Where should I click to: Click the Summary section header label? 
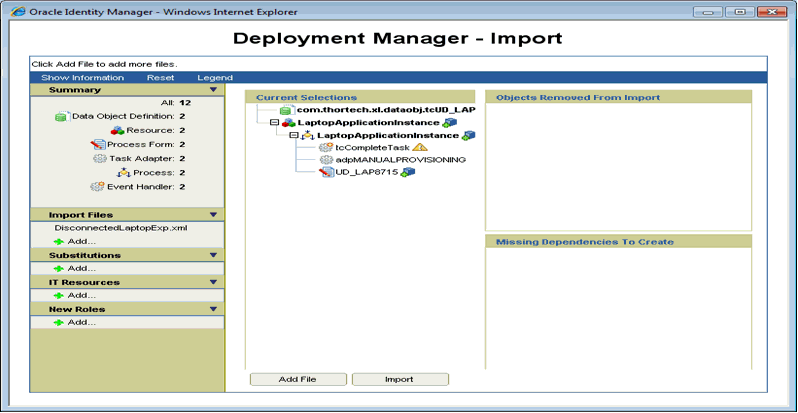pyautogui.click(x=75, y=90)
